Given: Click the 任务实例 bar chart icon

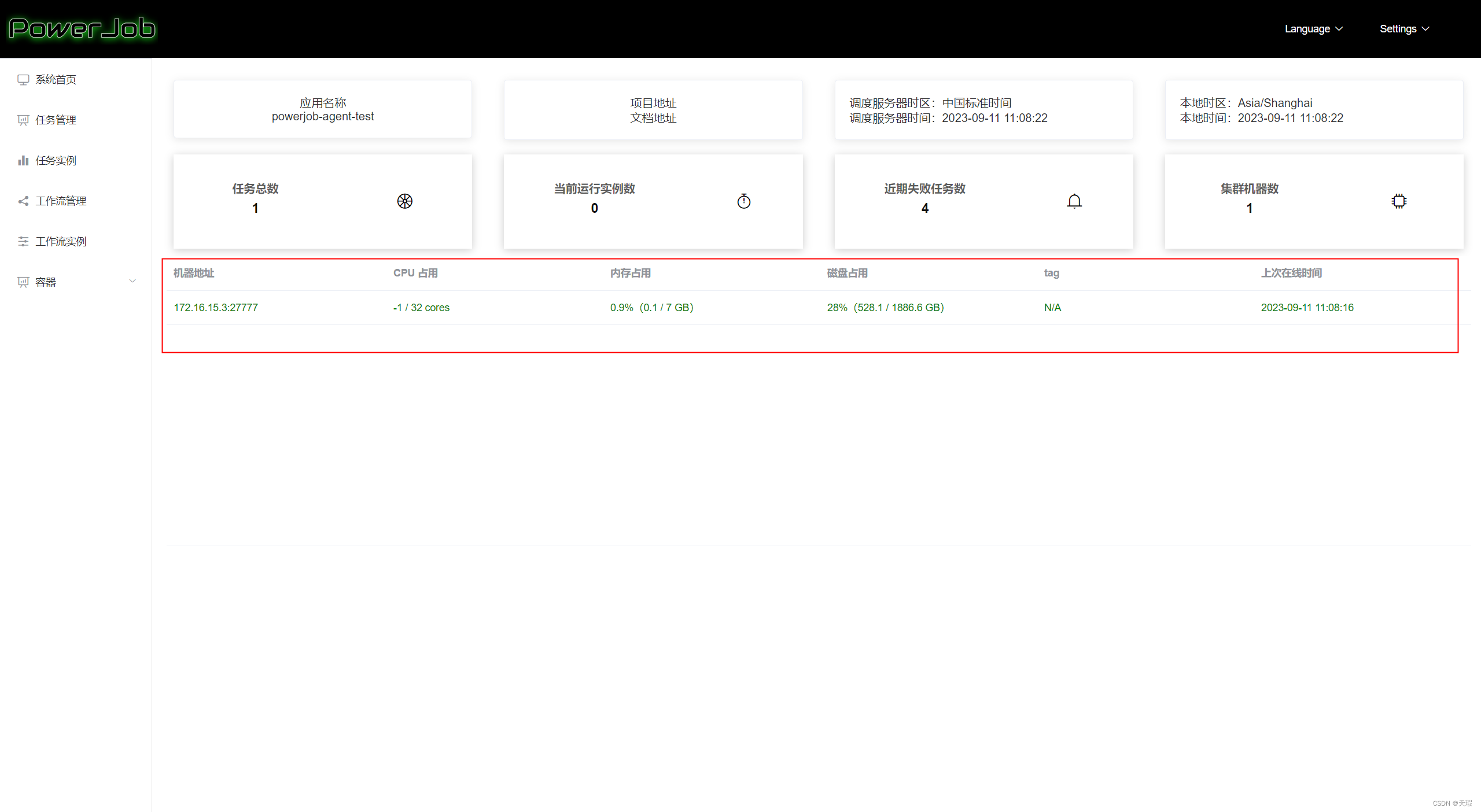Looking at the screenshot, I should point(23,161).
